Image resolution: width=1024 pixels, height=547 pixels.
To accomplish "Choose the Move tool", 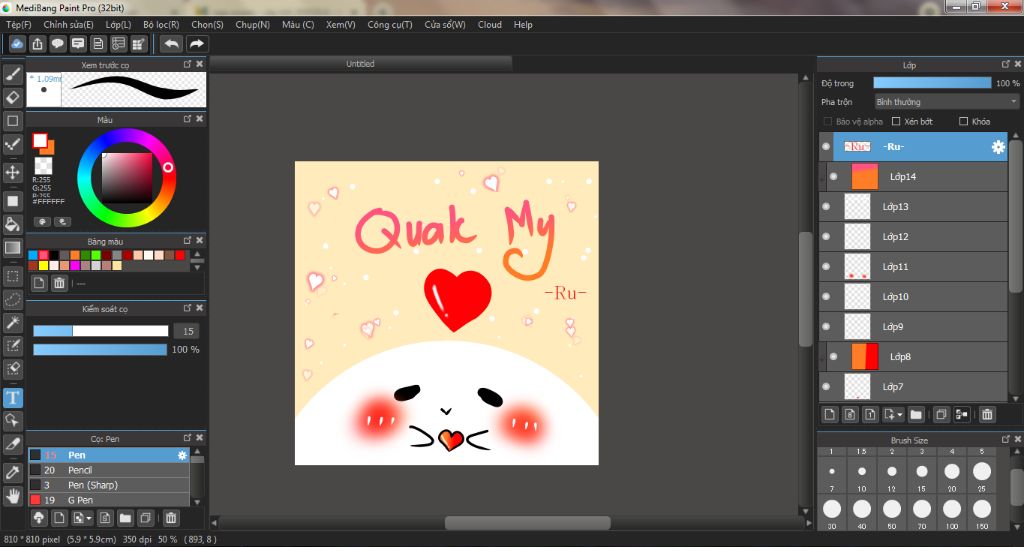I will (13, 172).
